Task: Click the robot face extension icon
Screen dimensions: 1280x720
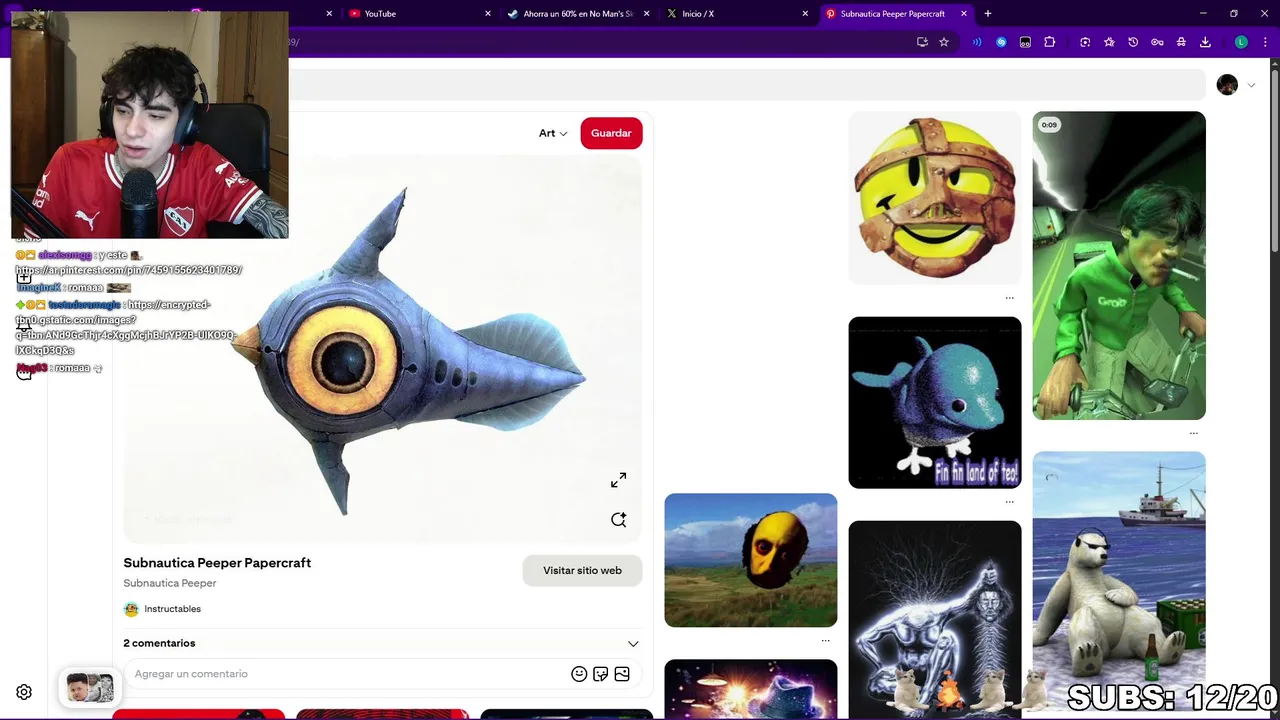Action: click(1025, 42)
